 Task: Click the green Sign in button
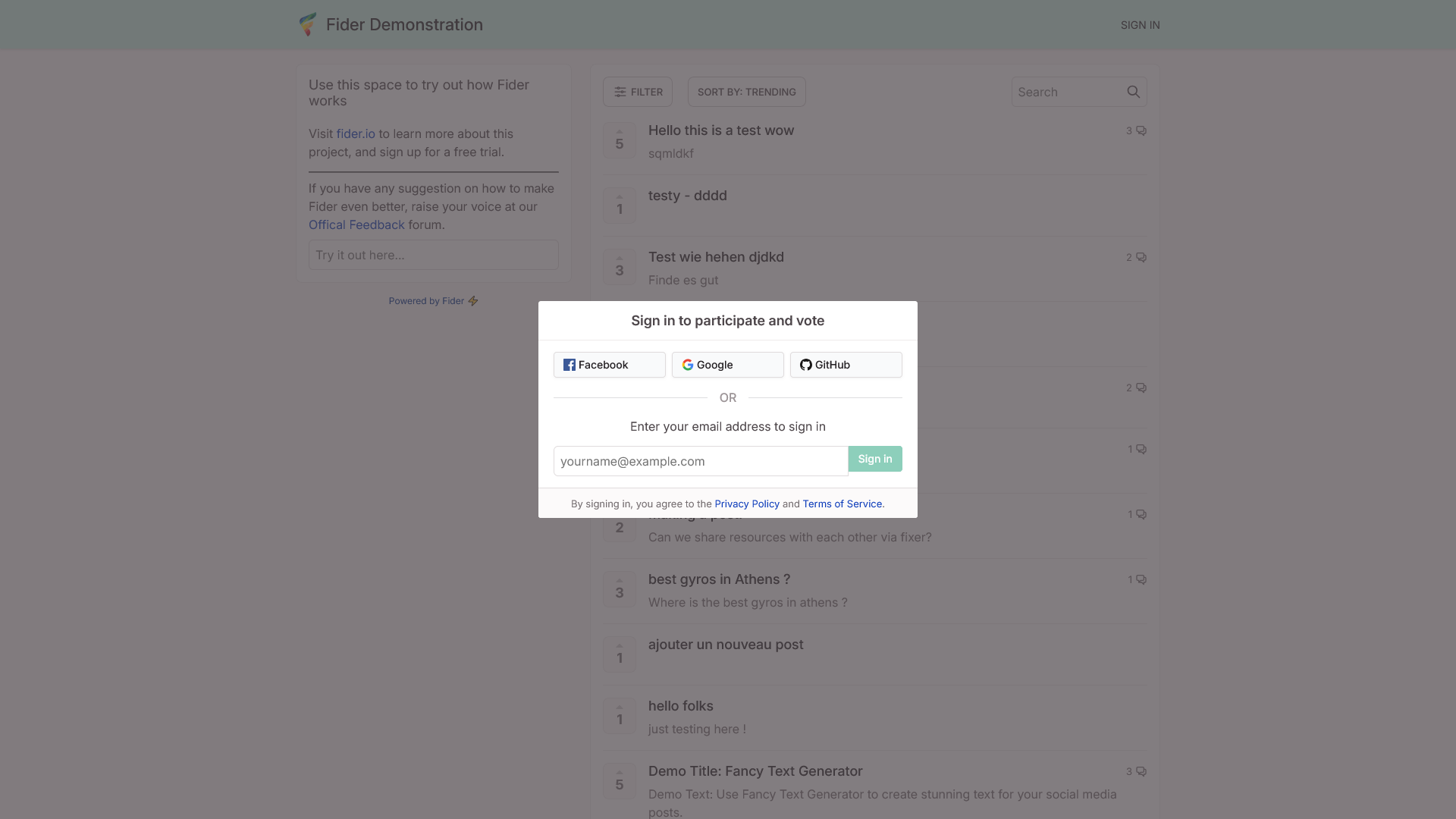tap(875, 459)
